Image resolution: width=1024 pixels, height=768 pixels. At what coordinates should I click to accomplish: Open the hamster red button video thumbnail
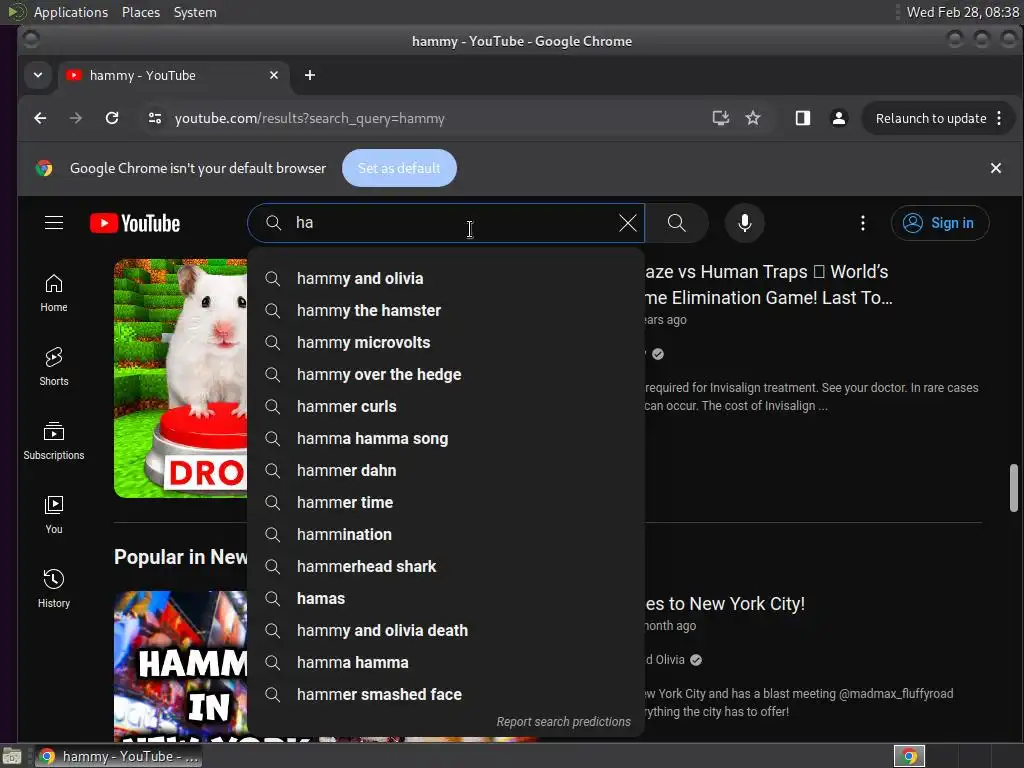[x=181, y=379]
